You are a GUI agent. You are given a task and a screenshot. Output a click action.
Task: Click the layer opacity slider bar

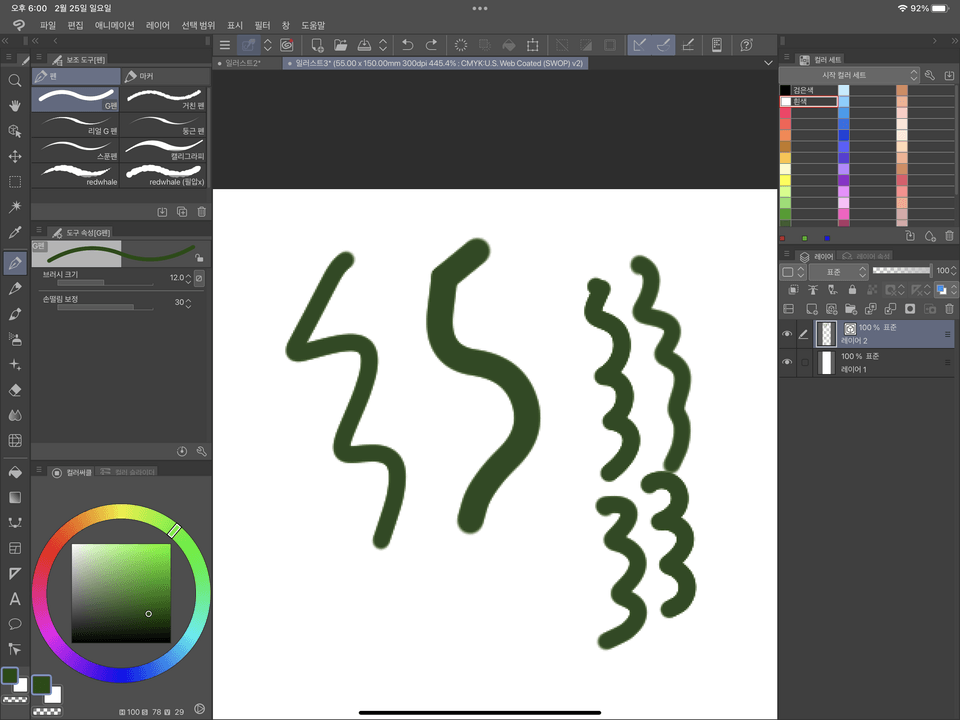pyautogui.click(x=901, y=271)
